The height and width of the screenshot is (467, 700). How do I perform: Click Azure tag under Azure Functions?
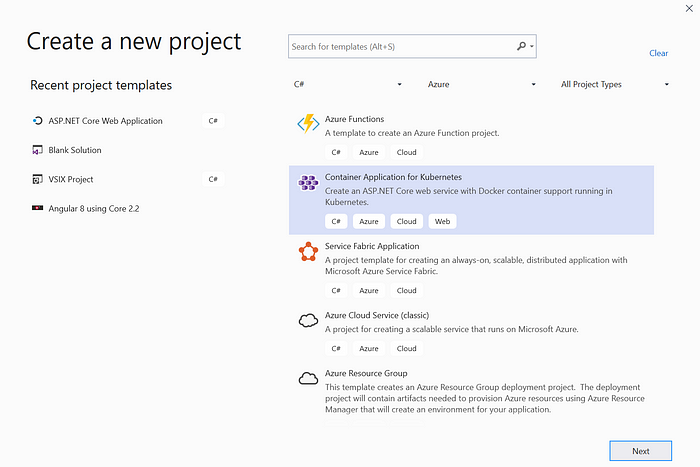369,152
